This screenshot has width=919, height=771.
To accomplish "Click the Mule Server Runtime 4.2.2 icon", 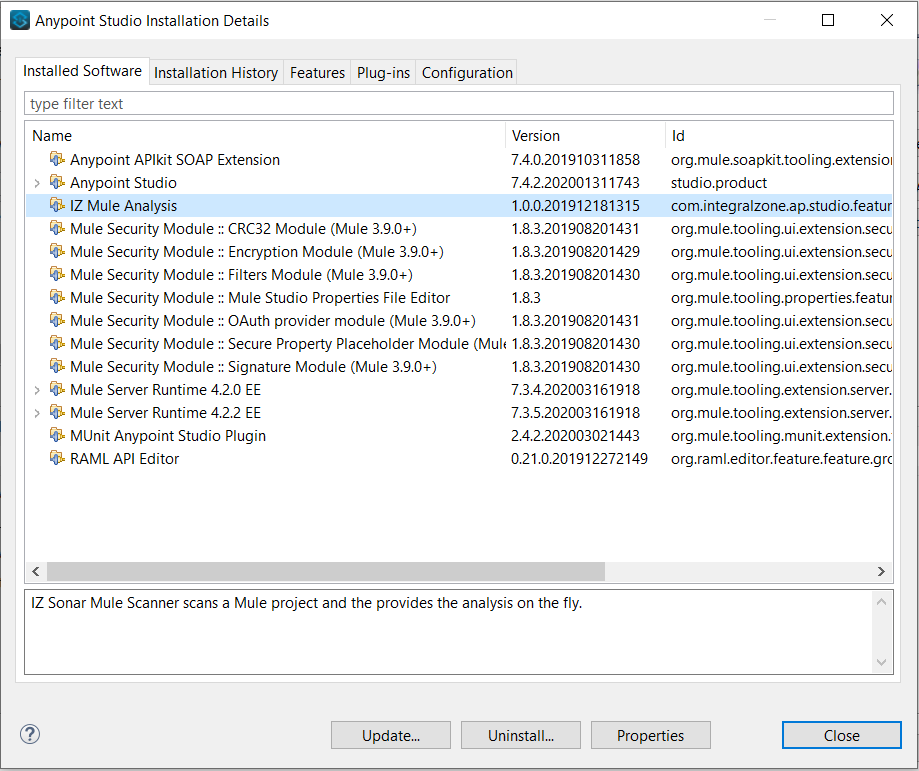I will [57, 412].
